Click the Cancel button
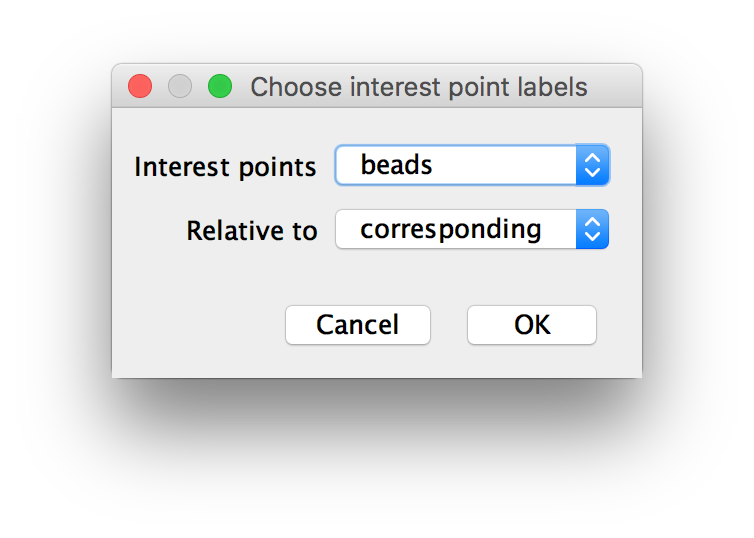The height and width of the screenshot is (538, 754). [358, 325]
